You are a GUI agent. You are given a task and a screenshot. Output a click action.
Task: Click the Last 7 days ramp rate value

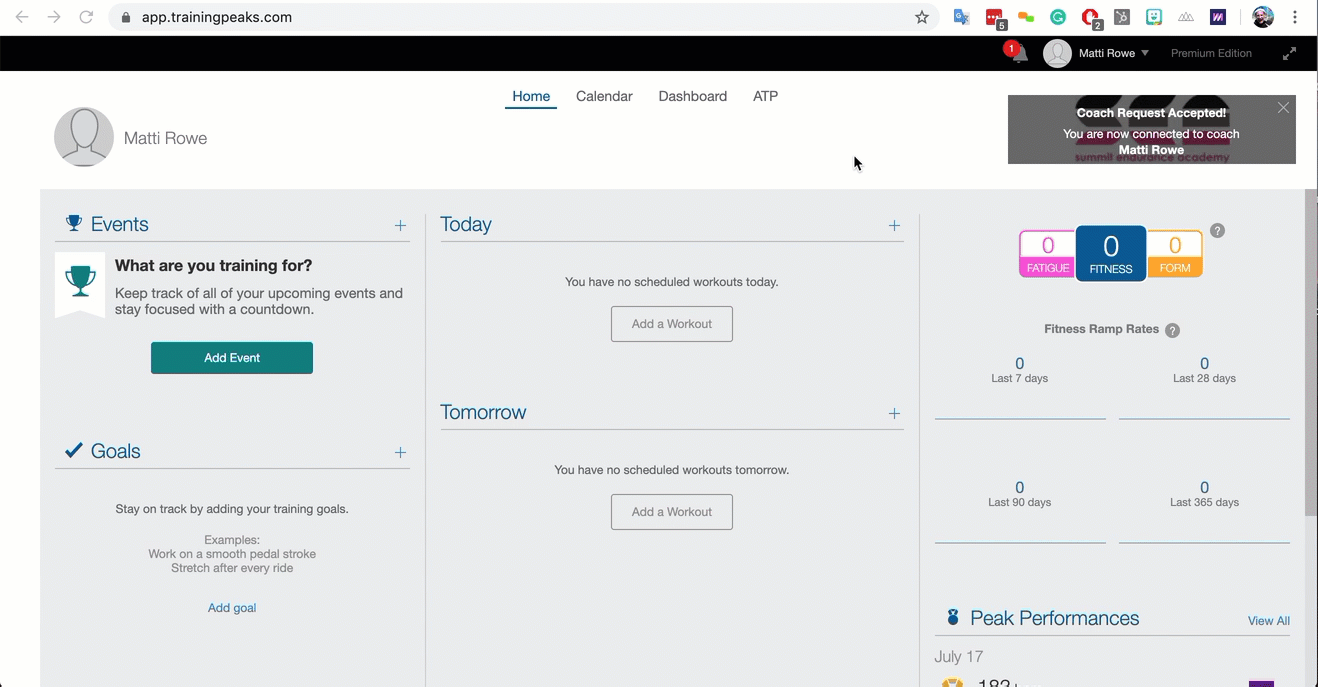click(1019, 364)
